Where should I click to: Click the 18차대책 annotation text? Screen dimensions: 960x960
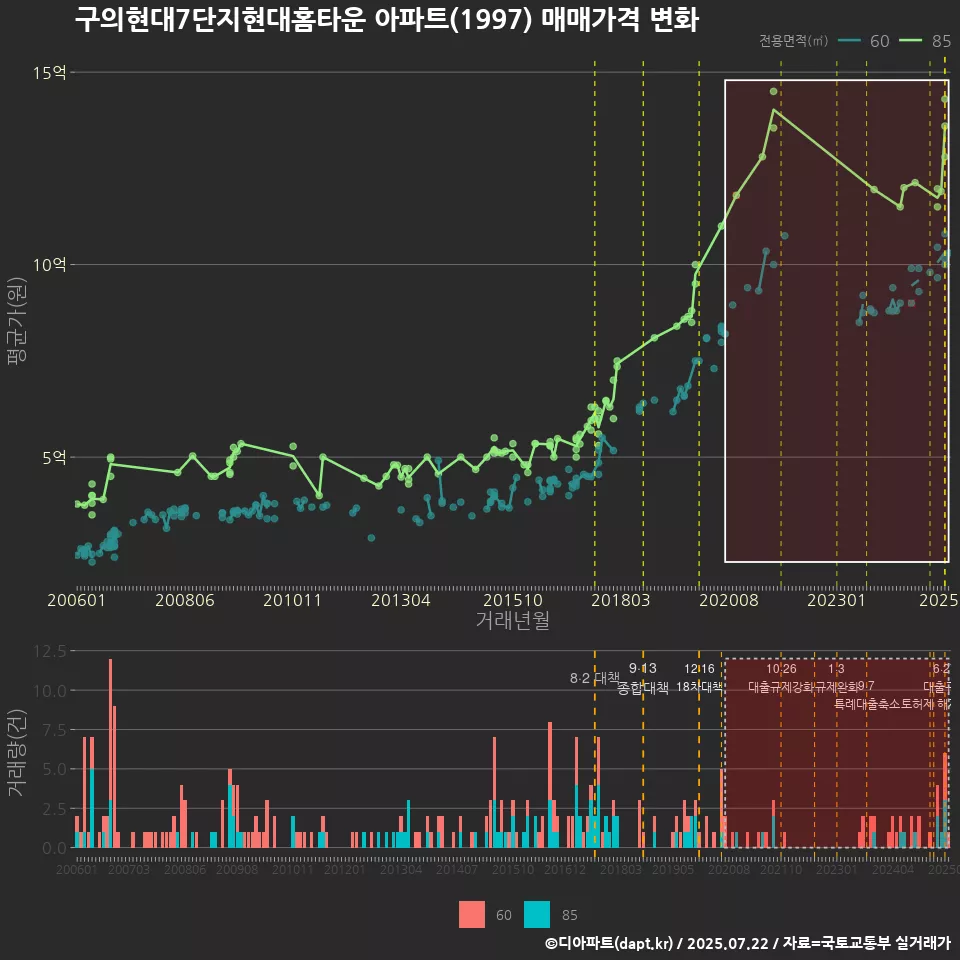(x=700, y=686)
